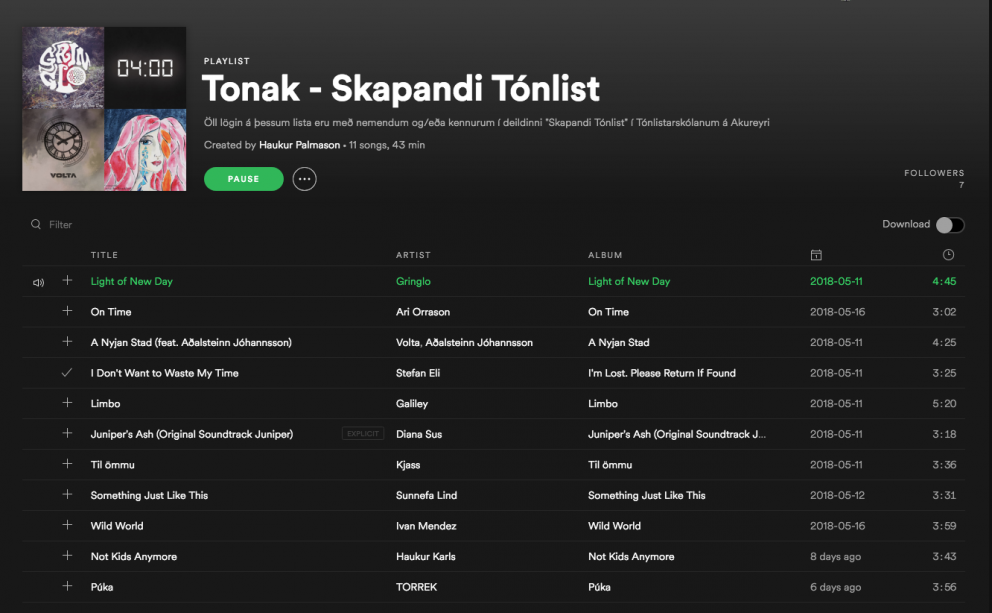Click the playlist cover art mosaic
Image resolution: width=992 pixels, height=613 pixels.
[x=104, y=106]
